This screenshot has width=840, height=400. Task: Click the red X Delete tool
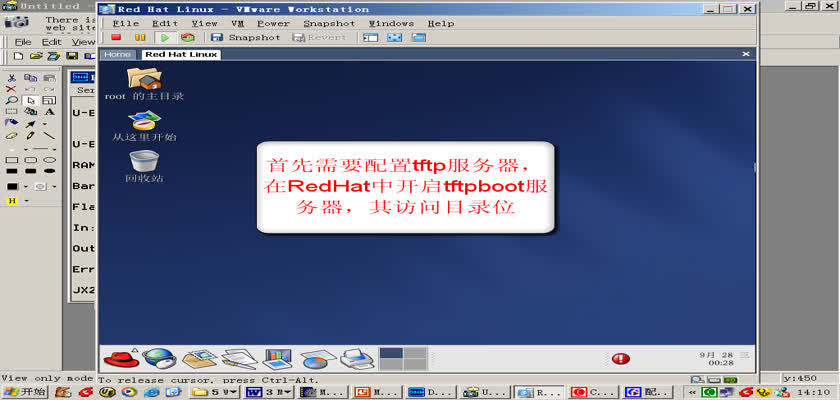click(x=11, y=89)
